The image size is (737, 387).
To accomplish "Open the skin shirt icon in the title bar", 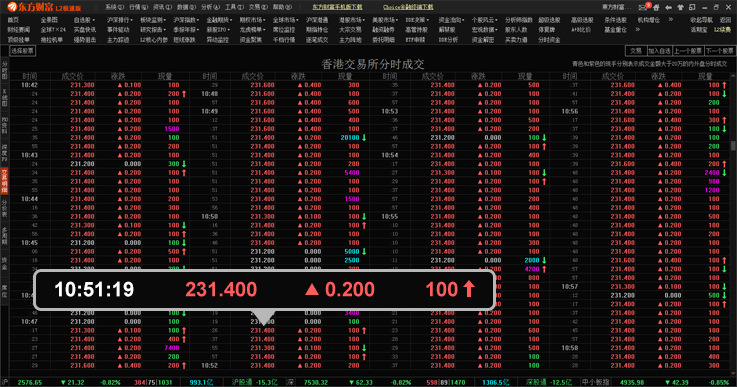I will 680,8.
